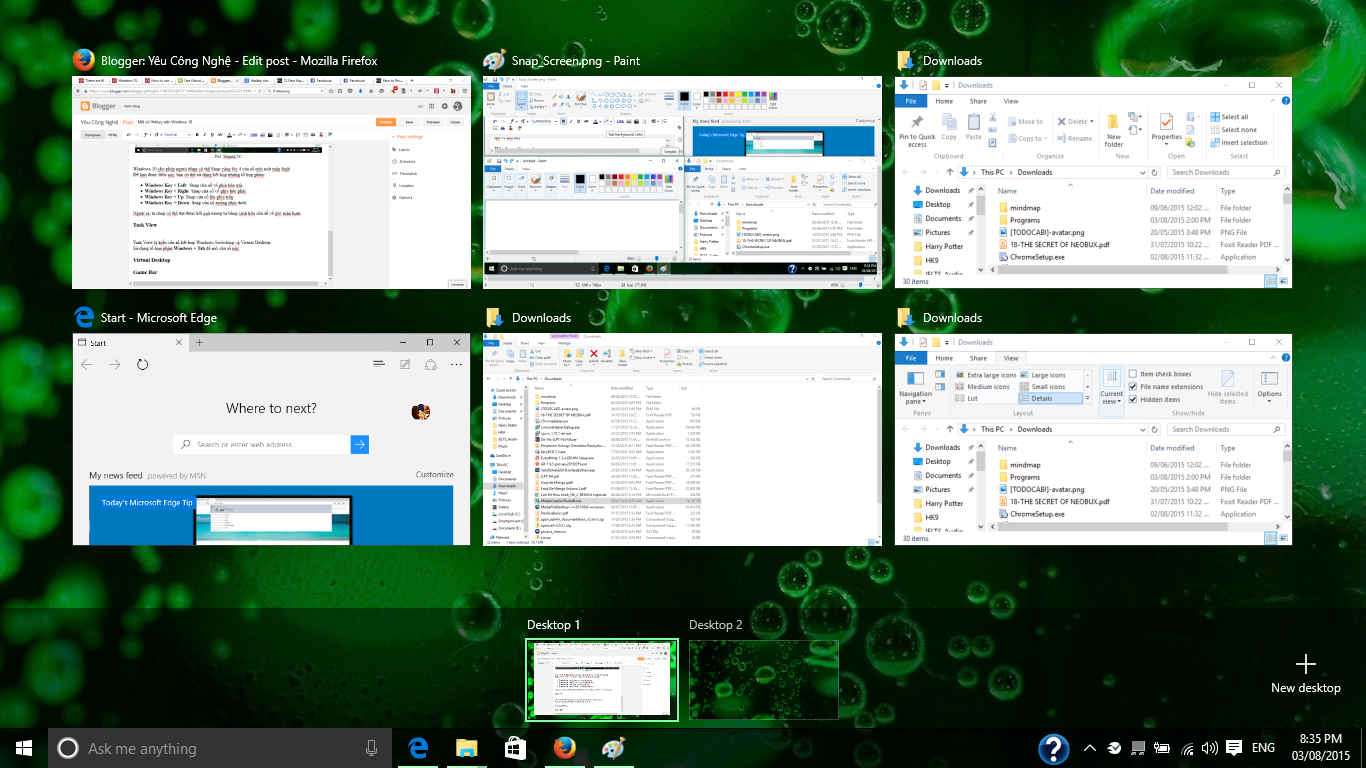Screen dimensions: 1366x768
Task: Click the Edge Search or enter web address field
Action: [x=262, y=445]
